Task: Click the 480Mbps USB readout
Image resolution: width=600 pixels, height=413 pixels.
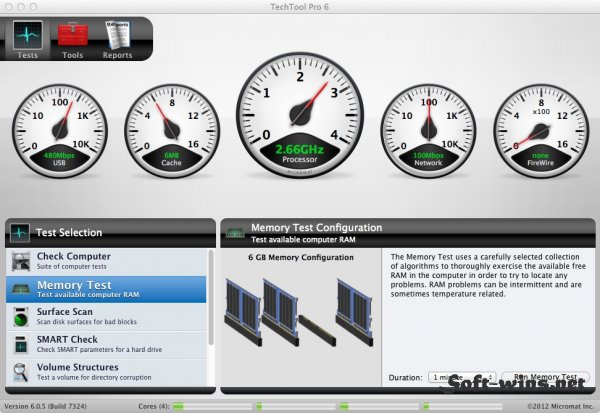Action: click(x=59, y=155)
